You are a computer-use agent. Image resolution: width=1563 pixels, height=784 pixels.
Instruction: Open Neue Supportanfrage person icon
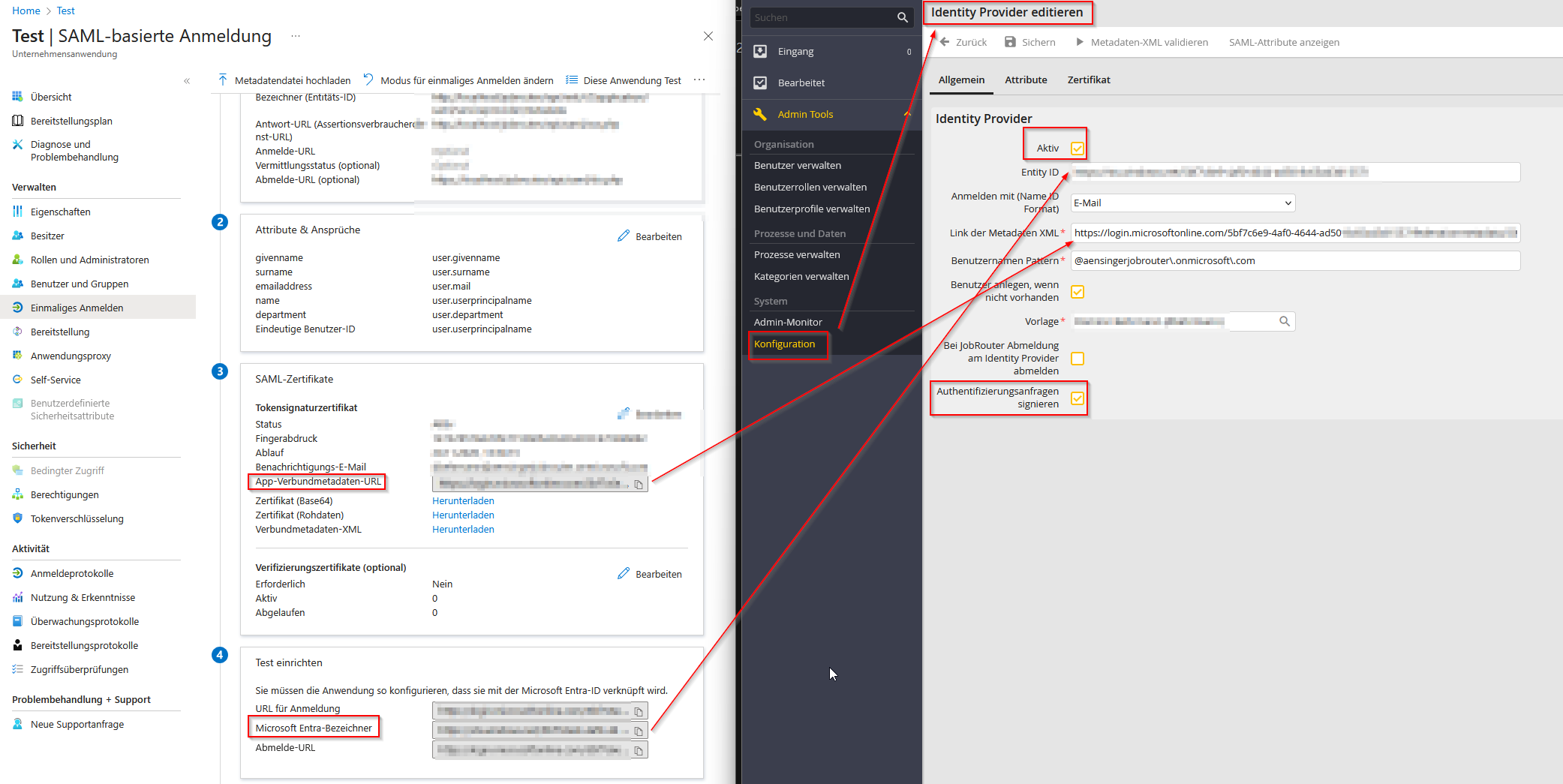[17, 724]
